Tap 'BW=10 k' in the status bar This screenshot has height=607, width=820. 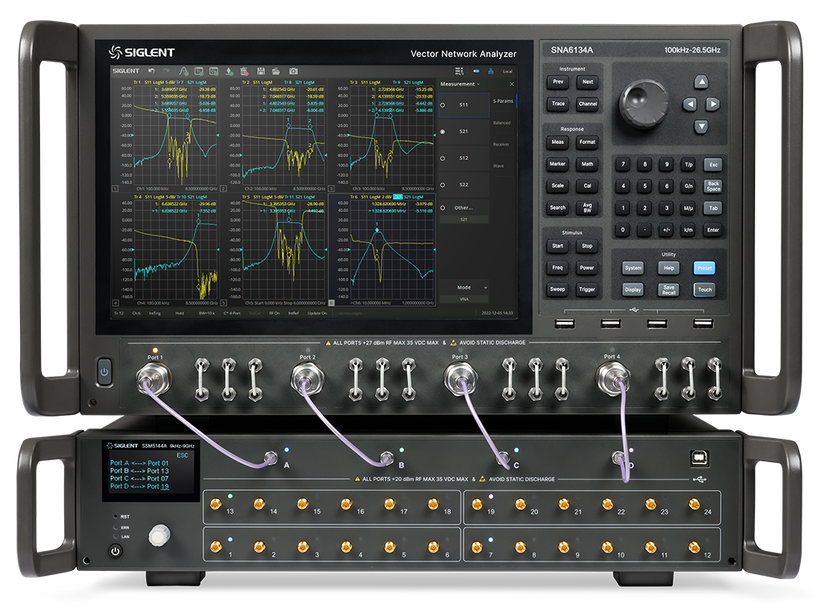point(207,313)
